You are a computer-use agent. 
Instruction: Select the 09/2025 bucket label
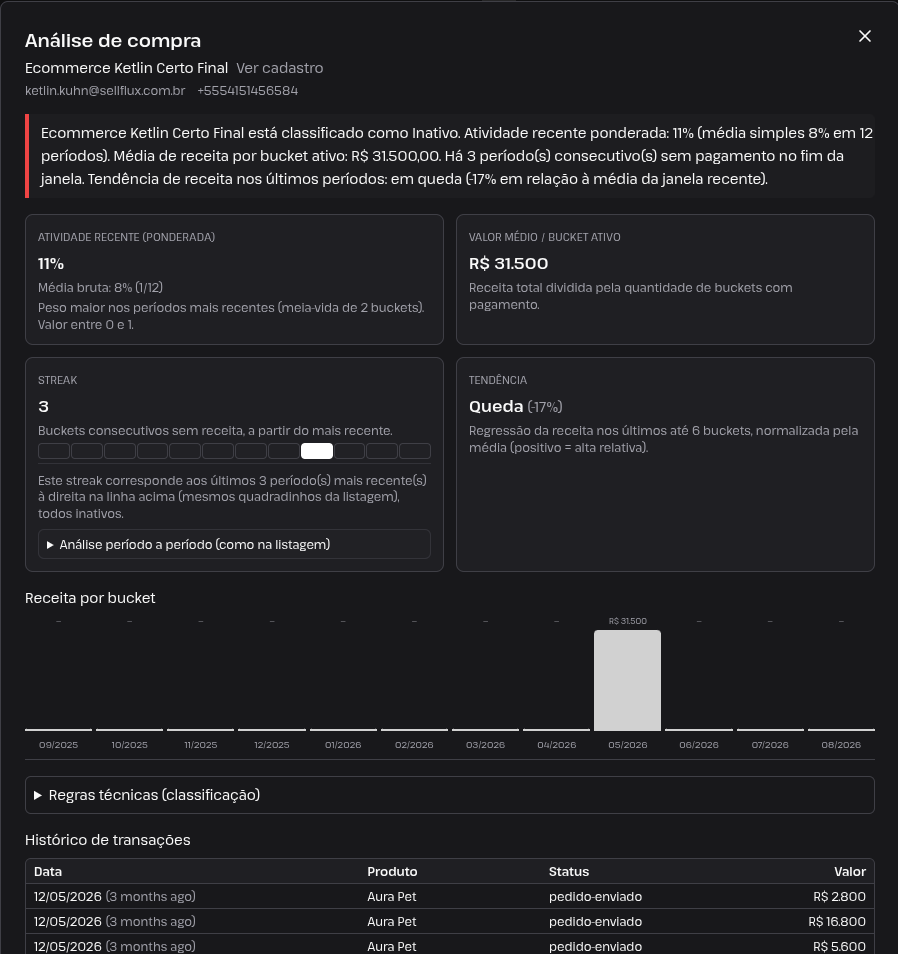58,745
